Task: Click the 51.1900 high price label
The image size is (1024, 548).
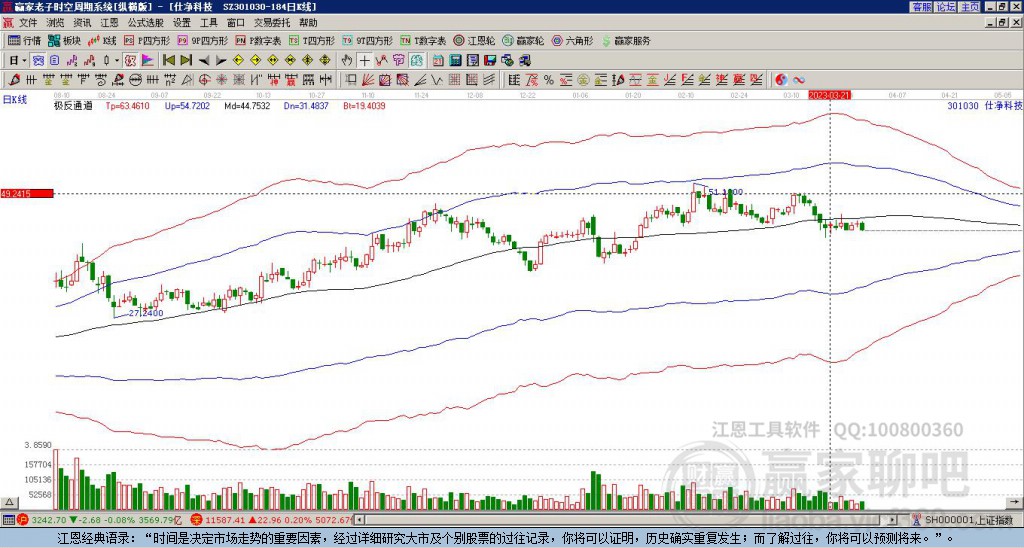Action: pyautogui.click(x=726, y=192)
